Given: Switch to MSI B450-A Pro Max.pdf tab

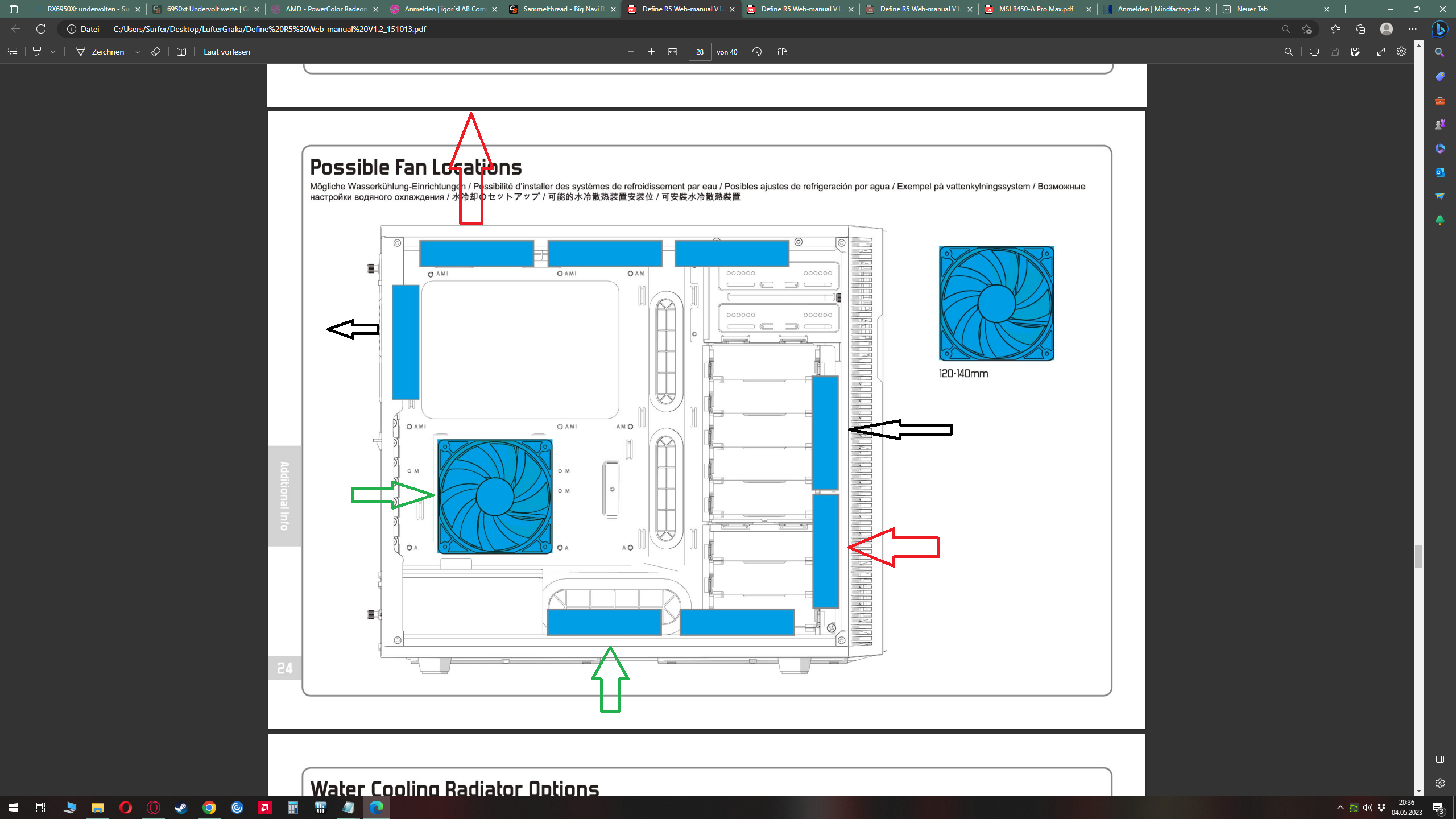Looking at the screenshot, I should tap(1036, 9).
